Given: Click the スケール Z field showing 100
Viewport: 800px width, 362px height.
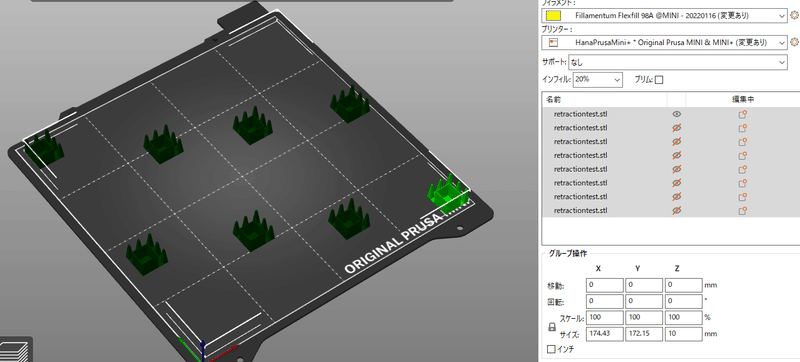Looking at the screenshot, I should tap(684, 318).
